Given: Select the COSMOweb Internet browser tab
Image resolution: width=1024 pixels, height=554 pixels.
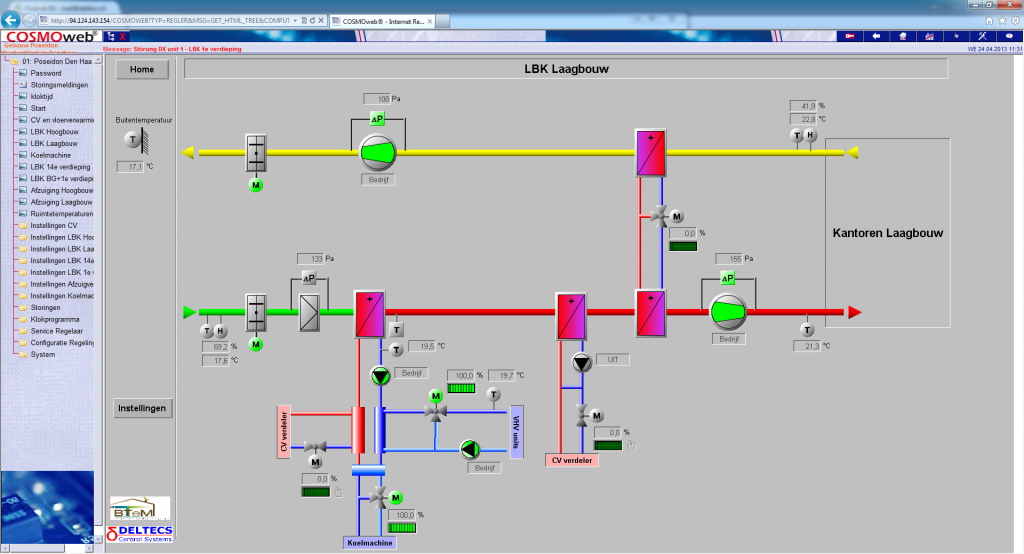Looking at the screenshot, I should (x=382, y=21).
